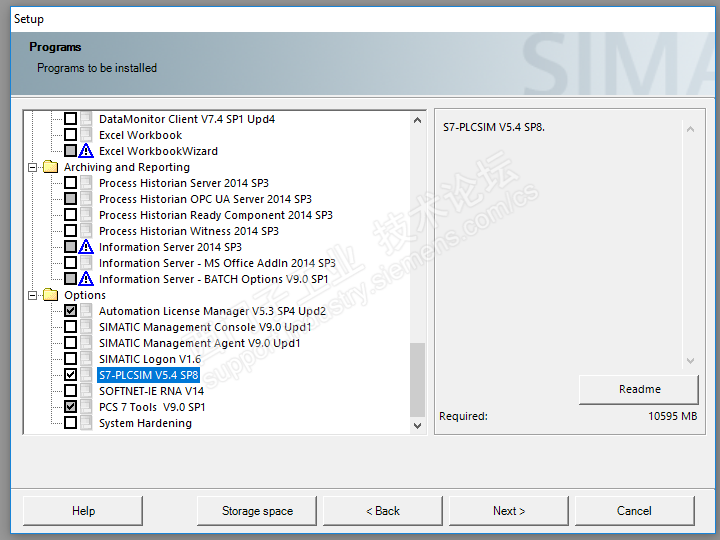This screenshot has width=720, height=540.
Task: Click document icon next to System Hardening
Action: pos(86,423)
